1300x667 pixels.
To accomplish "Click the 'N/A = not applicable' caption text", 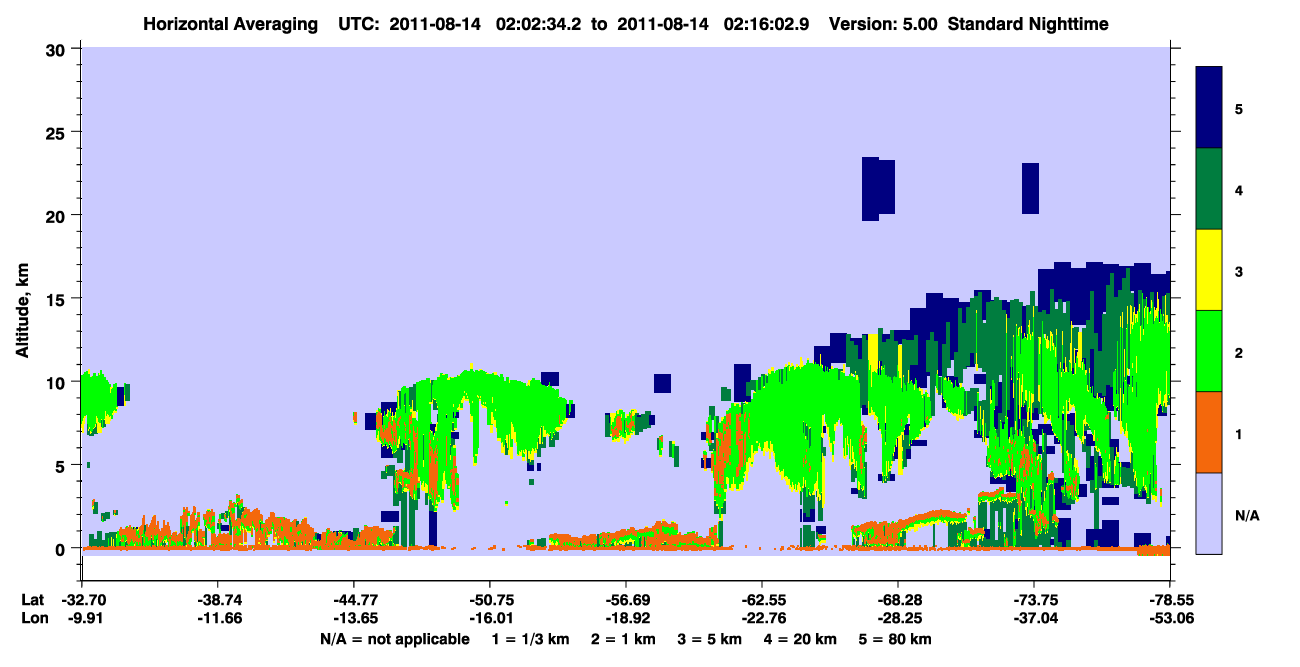I will (394, 638).
